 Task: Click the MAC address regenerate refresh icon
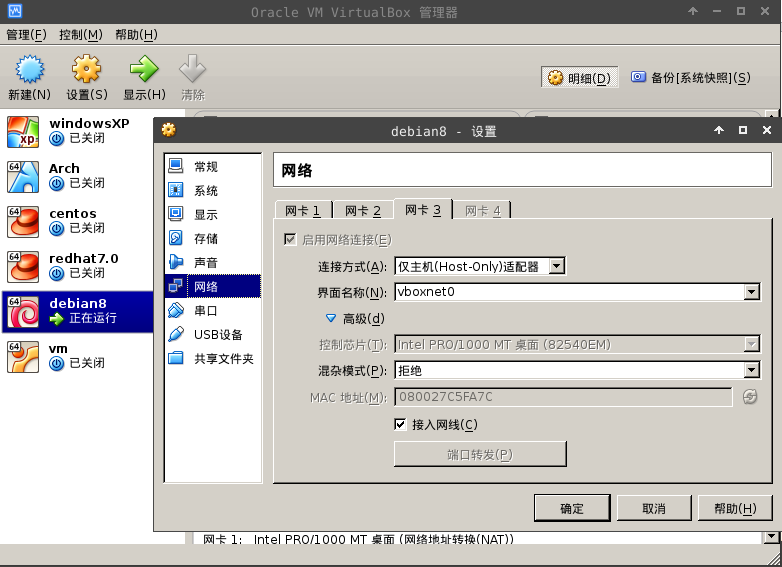(750, 397)
